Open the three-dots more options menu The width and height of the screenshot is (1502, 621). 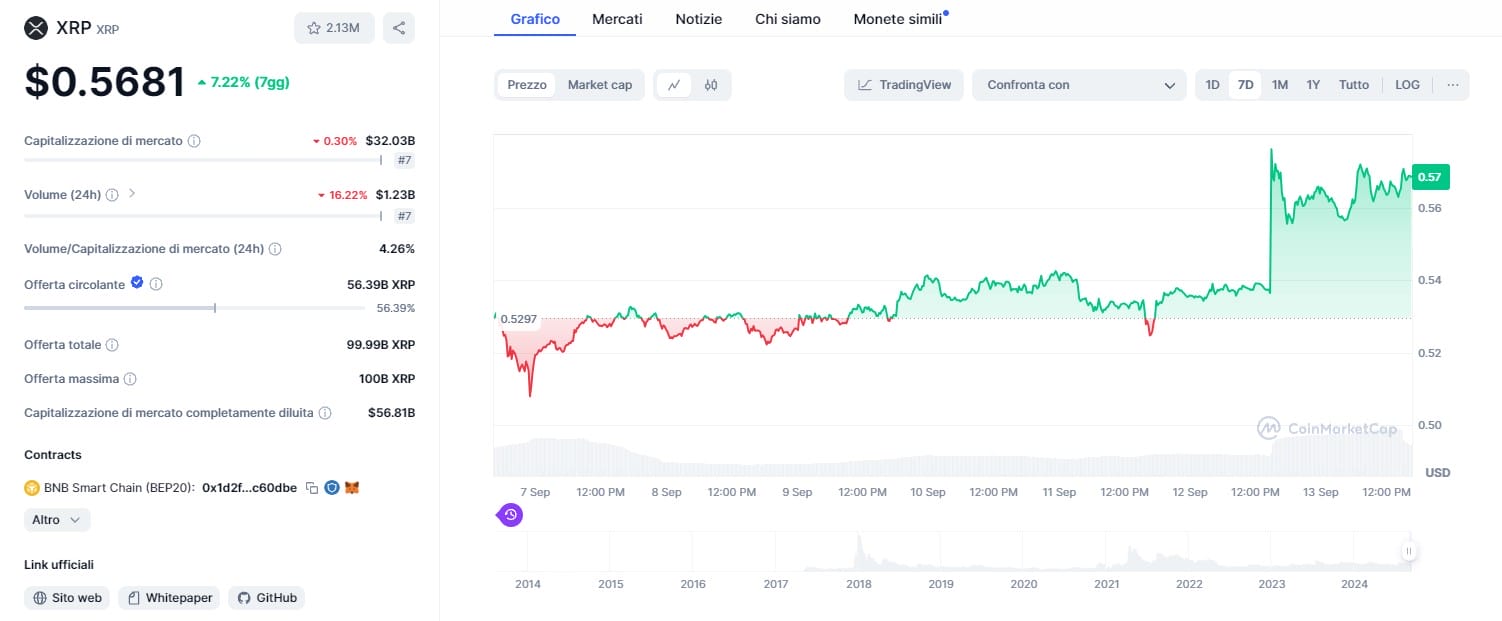[1453, 85]
